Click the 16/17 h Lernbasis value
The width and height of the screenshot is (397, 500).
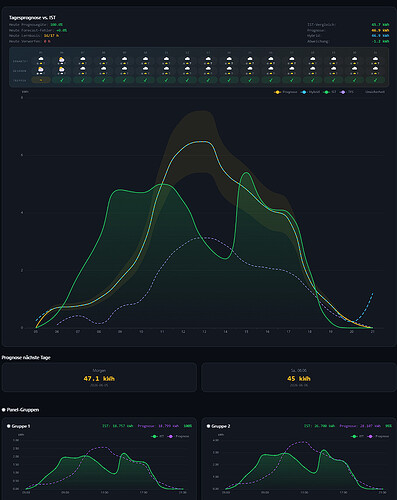click(51, 36)
